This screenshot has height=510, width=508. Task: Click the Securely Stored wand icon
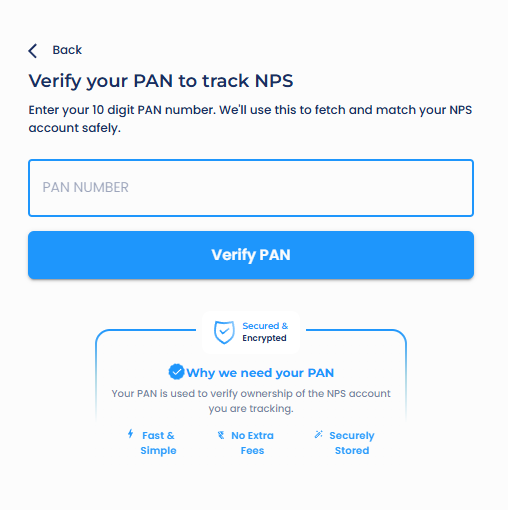pos(319,434)
